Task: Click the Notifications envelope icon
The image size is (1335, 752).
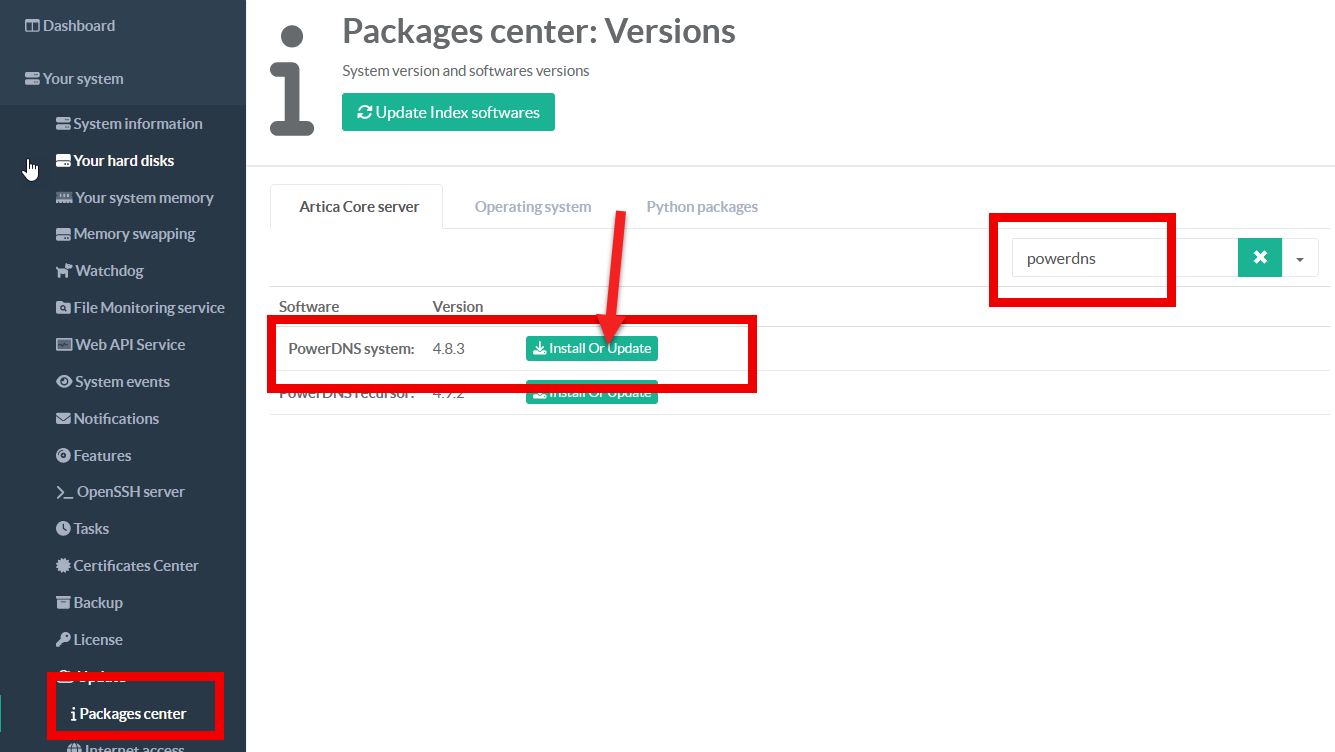Action: point(64,419)
